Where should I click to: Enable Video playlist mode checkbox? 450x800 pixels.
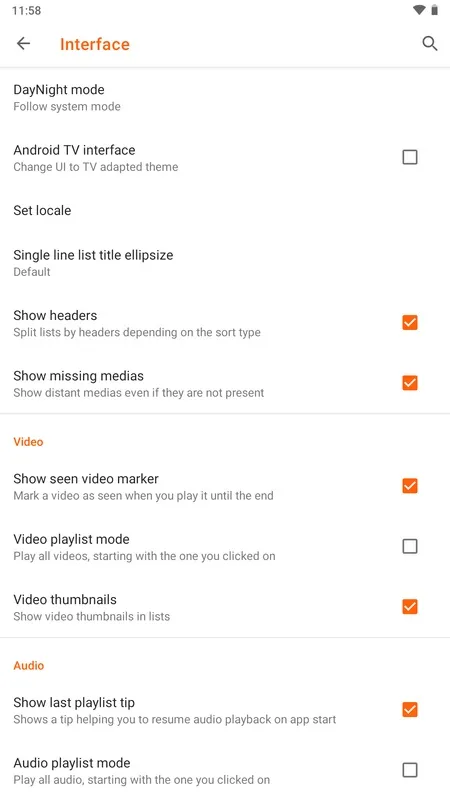tap(410, 546)
